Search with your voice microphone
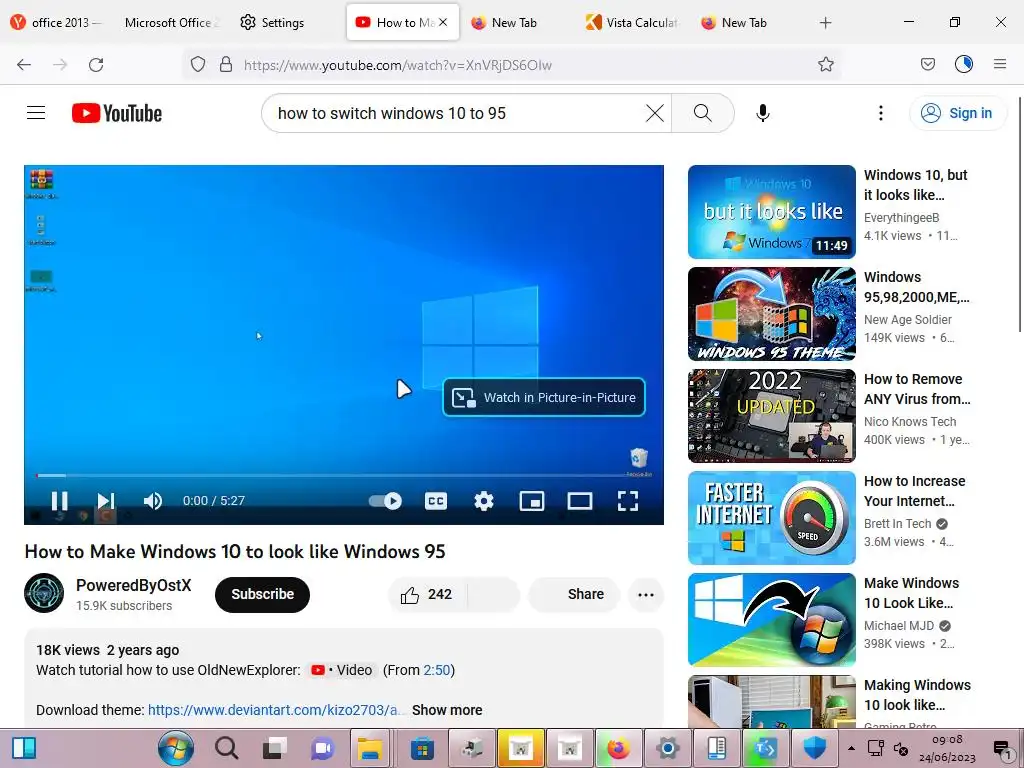This screenshot has width=1024, height=768. 763,113
